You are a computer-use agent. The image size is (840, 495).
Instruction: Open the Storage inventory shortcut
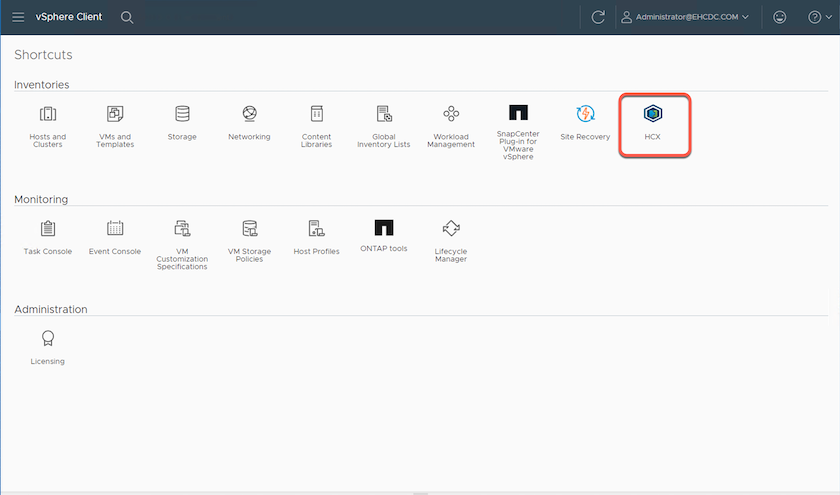tap(182, 123)
